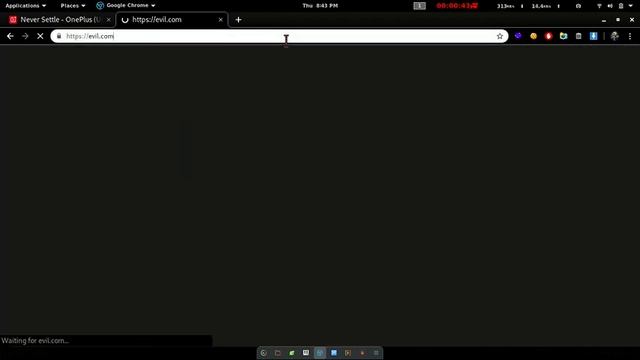This screenshot has width=640, height=360.
Task: Switch to Never Settle - OnePlus tab
Action: coord(59,20)
